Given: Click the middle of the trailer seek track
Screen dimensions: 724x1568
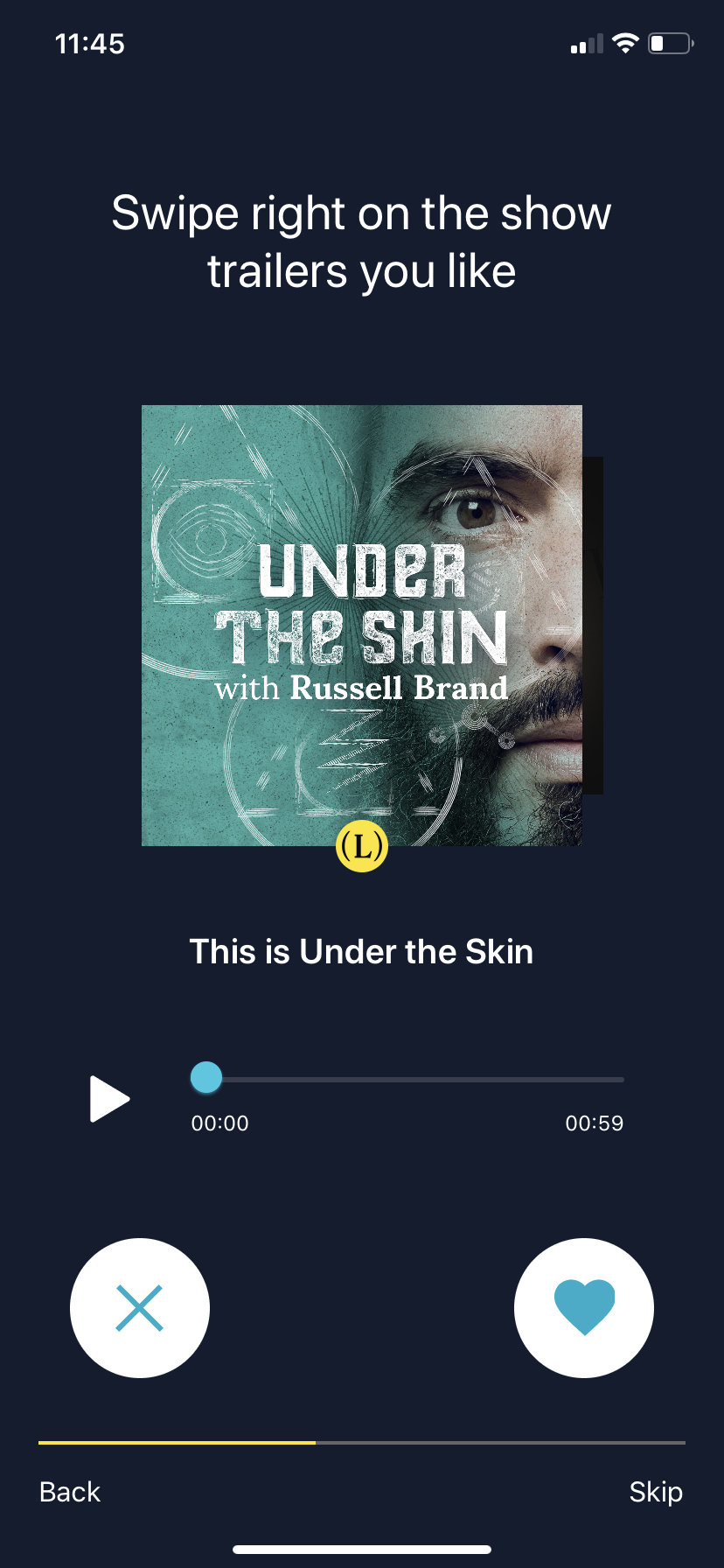Looking at the screenshot, I should 407,1080.
